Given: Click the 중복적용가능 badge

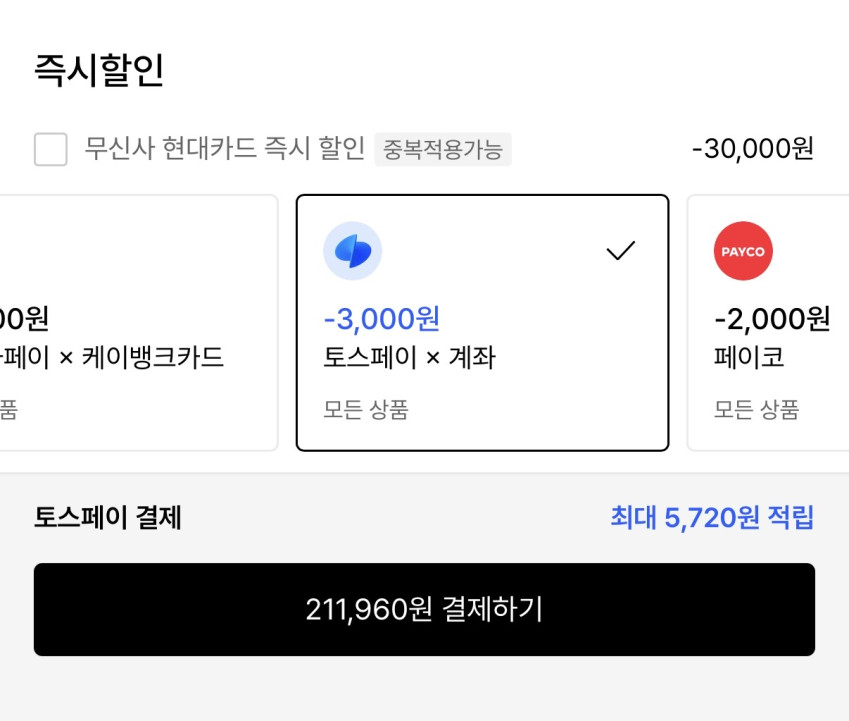Looking at the screenshot, I should [x=443, y=150].
